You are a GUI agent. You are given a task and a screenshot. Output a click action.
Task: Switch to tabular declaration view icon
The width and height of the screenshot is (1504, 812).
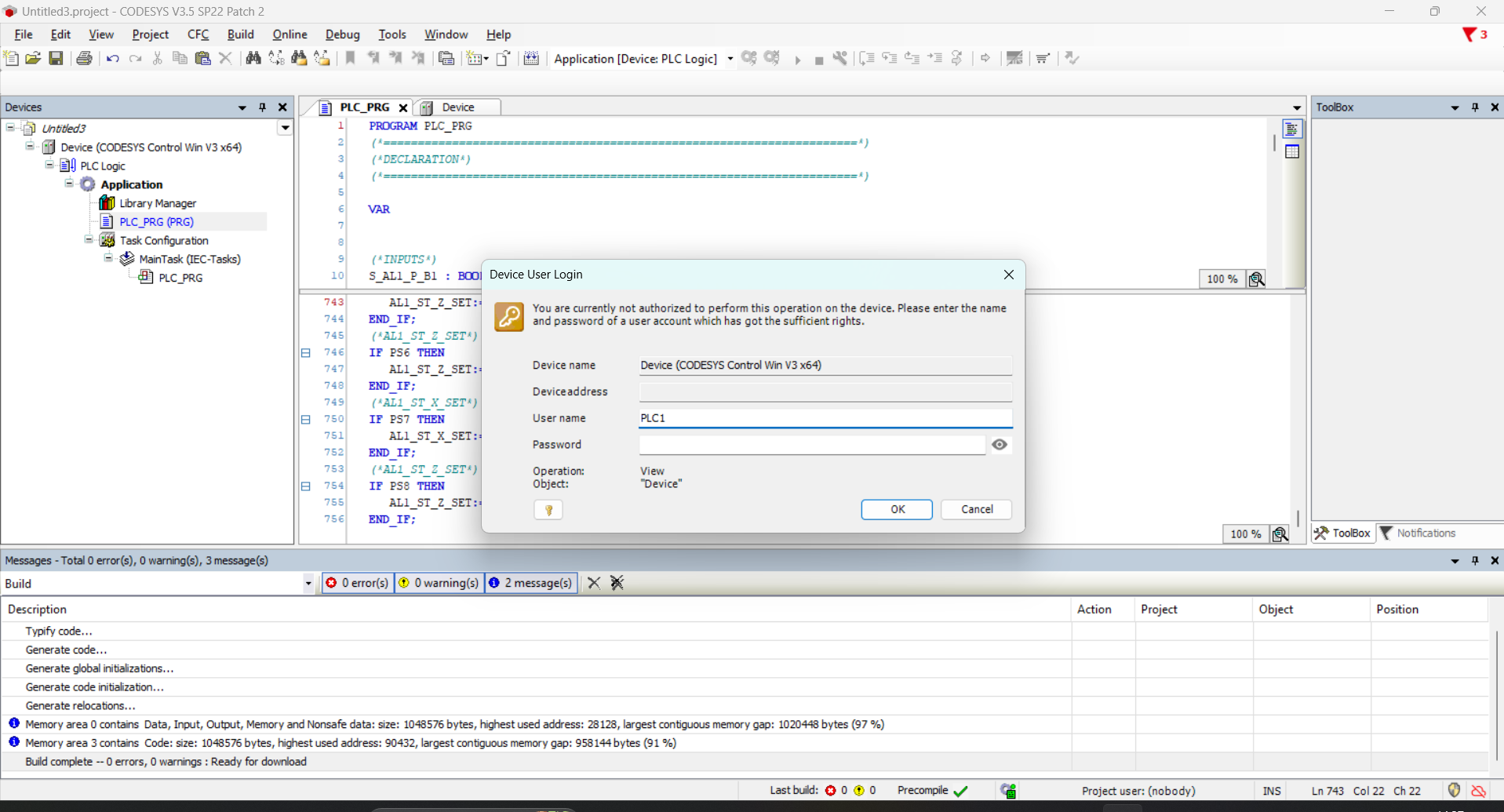[1291, 151]
